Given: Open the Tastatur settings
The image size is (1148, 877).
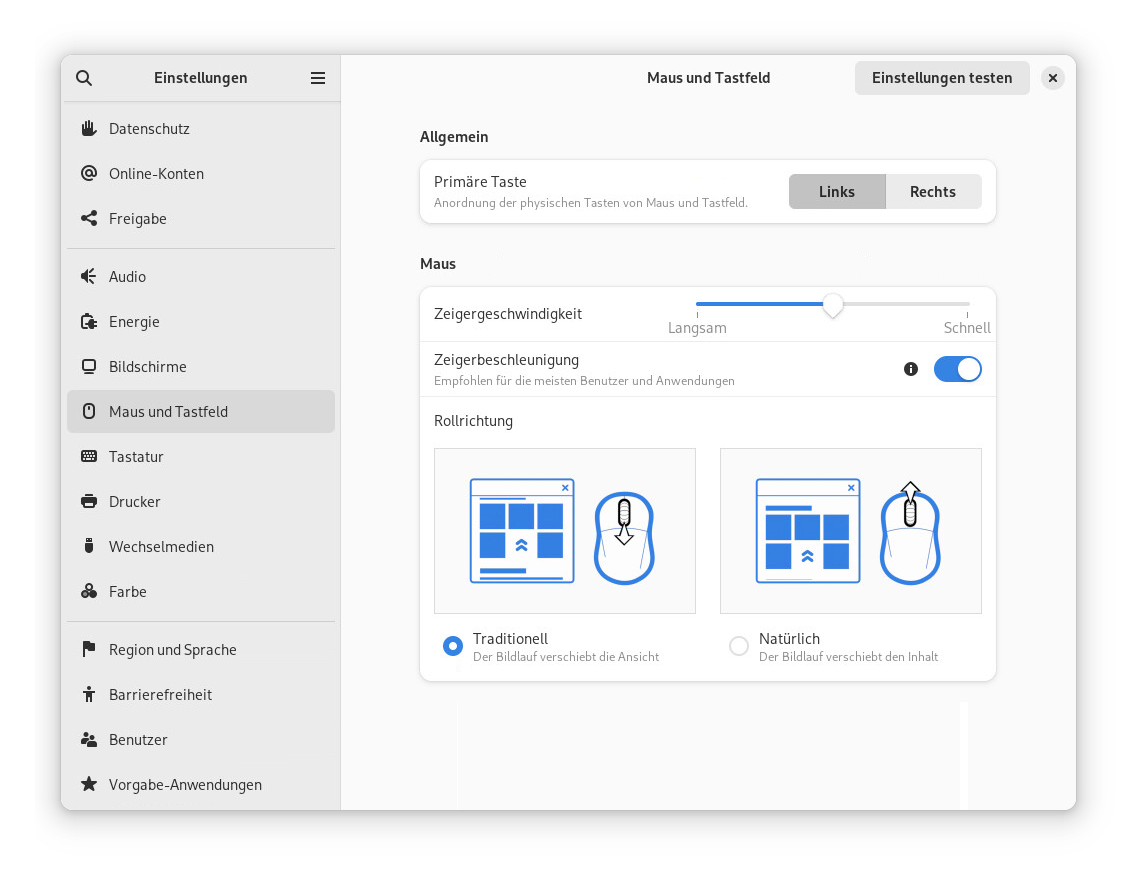Looking at the screenshot, I should (138, 456).
